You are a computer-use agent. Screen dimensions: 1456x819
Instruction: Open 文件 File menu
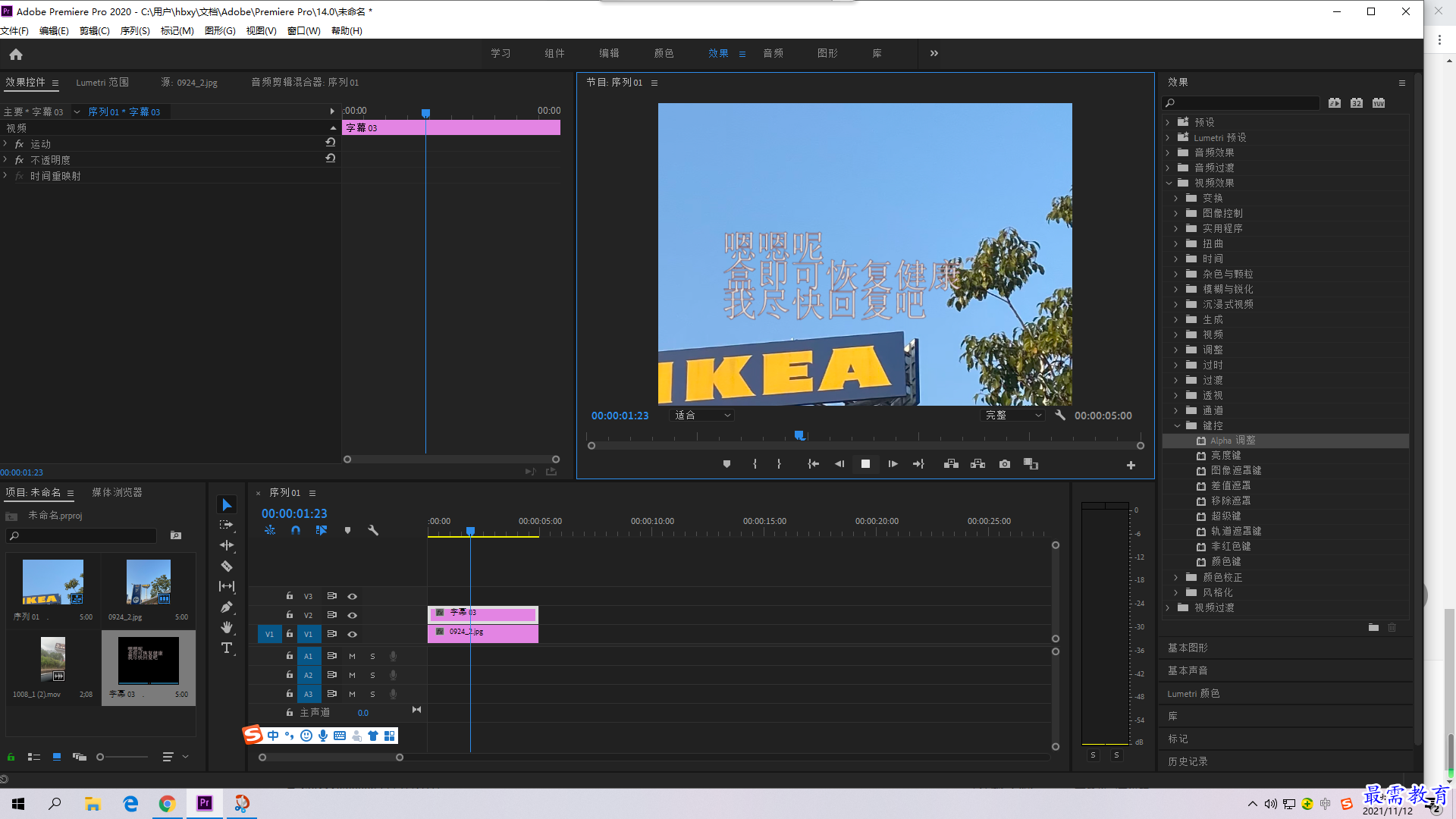point(14,31)
